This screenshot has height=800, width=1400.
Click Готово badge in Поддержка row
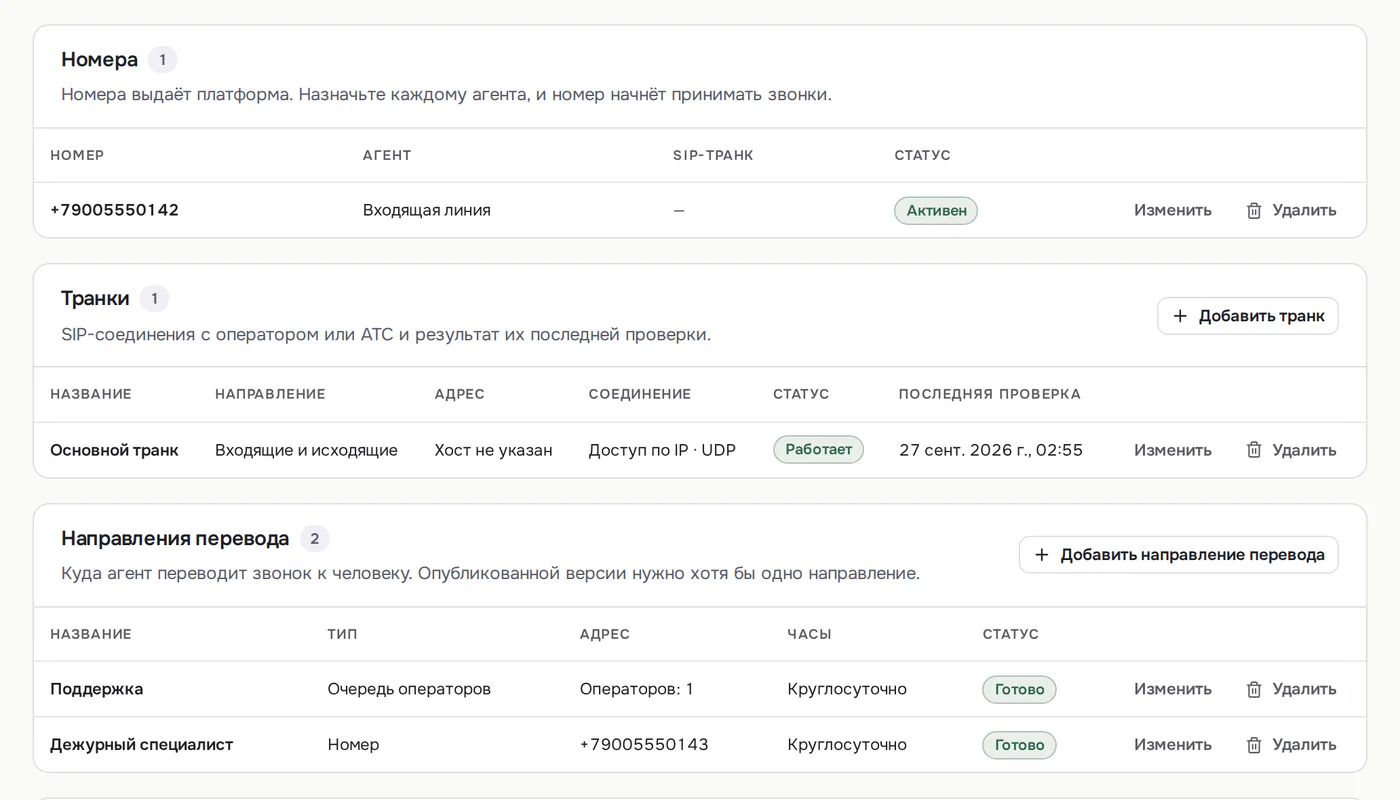(x=1019, y=689)
